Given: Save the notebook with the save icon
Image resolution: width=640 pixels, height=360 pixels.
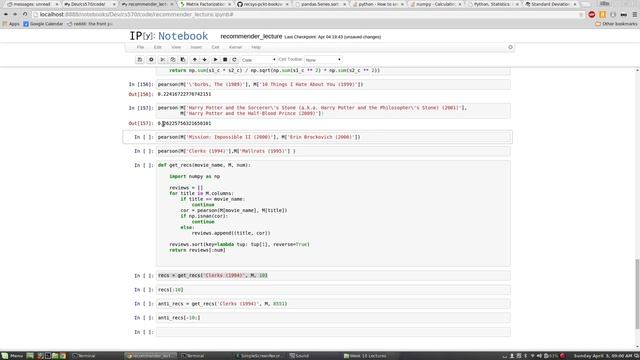Looking at the screenshot, I should click(140, 60).
